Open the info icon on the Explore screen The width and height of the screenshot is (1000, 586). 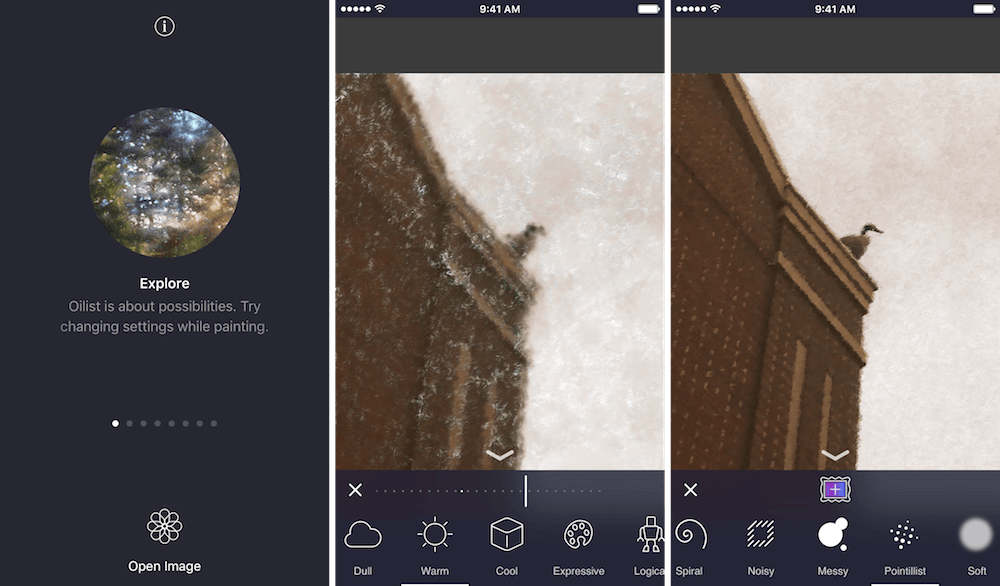pyautogui.click(x=165, y=26)
